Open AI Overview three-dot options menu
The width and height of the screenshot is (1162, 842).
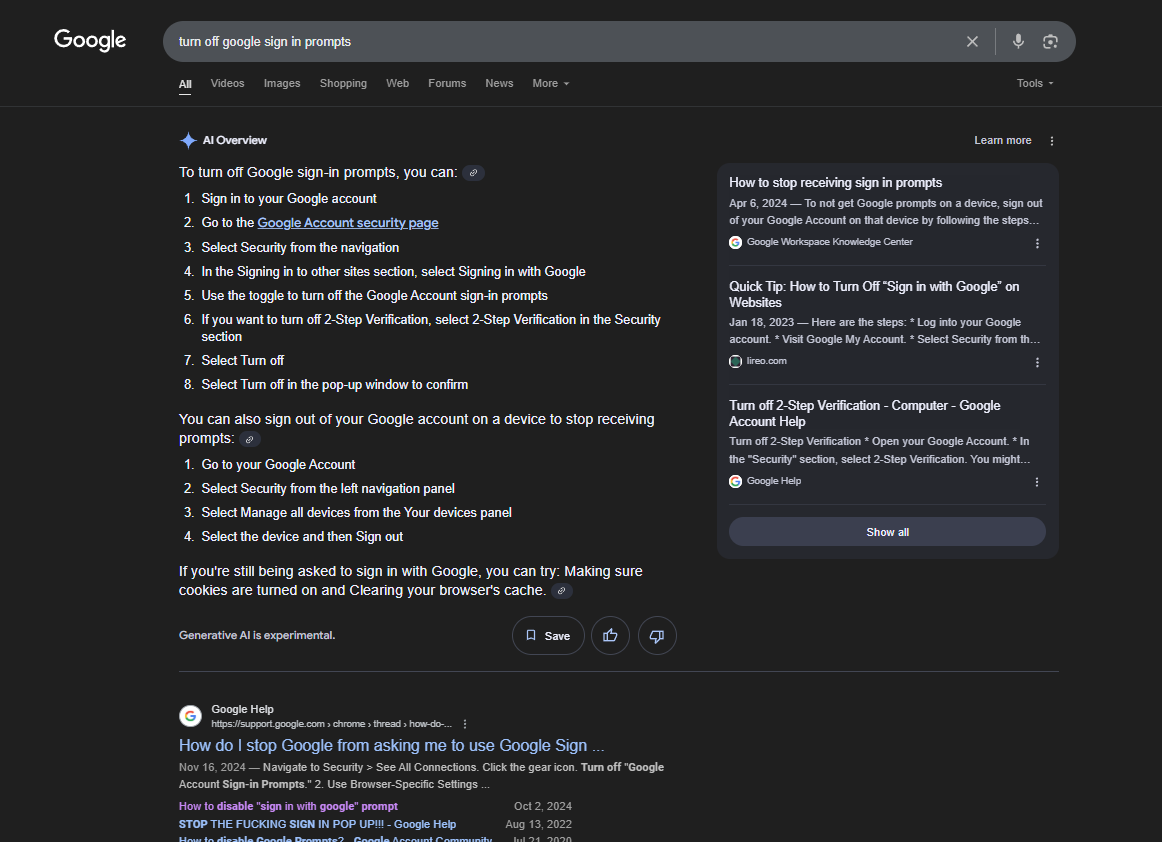1051,141
